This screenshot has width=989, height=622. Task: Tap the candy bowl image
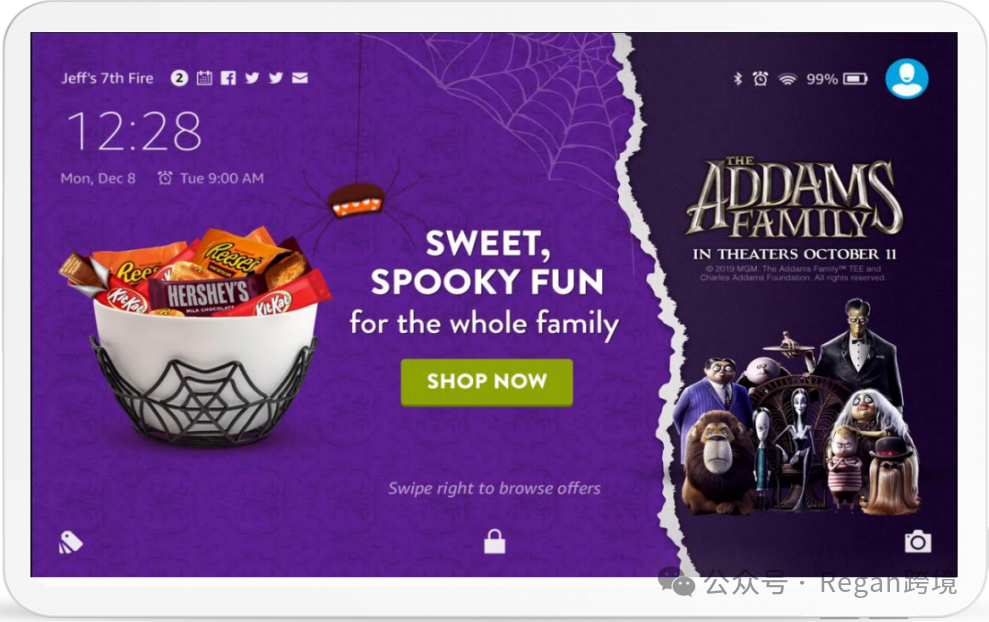coord(197,336)
